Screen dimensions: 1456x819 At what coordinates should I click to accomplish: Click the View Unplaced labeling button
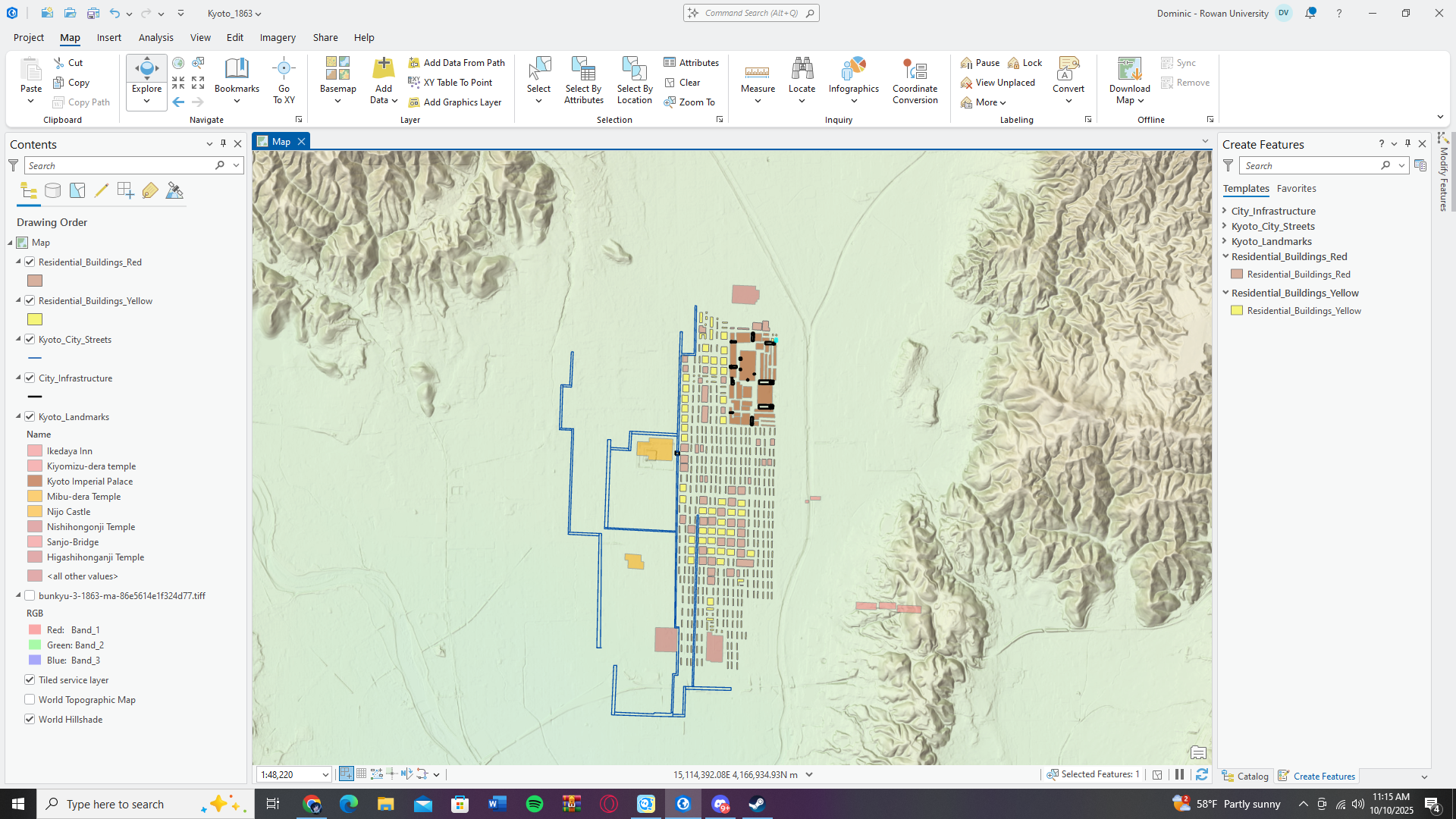997,83
